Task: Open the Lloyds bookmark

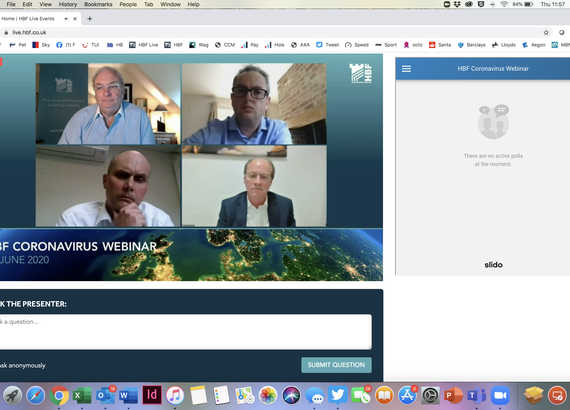Action: (504, 45)
